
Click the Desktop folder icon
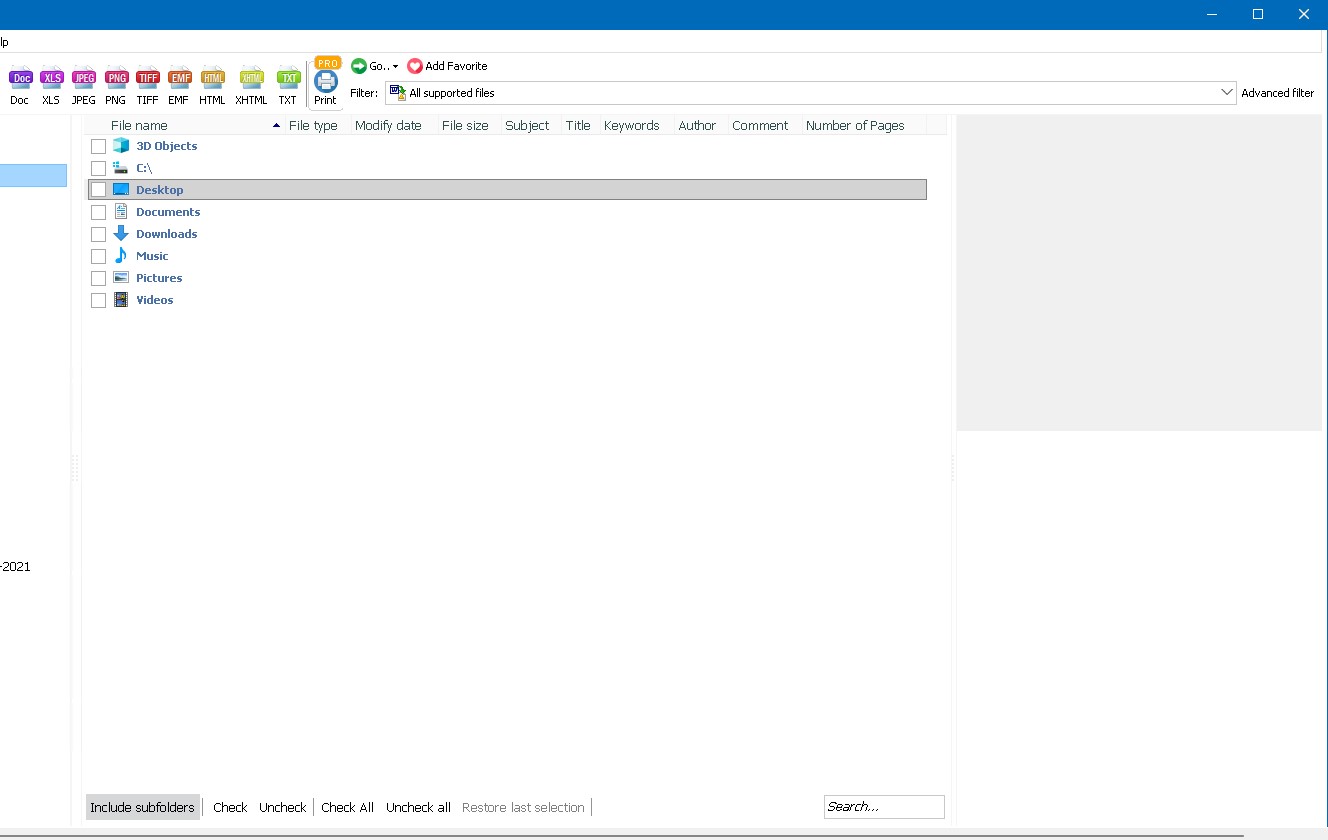click(121, 190)
